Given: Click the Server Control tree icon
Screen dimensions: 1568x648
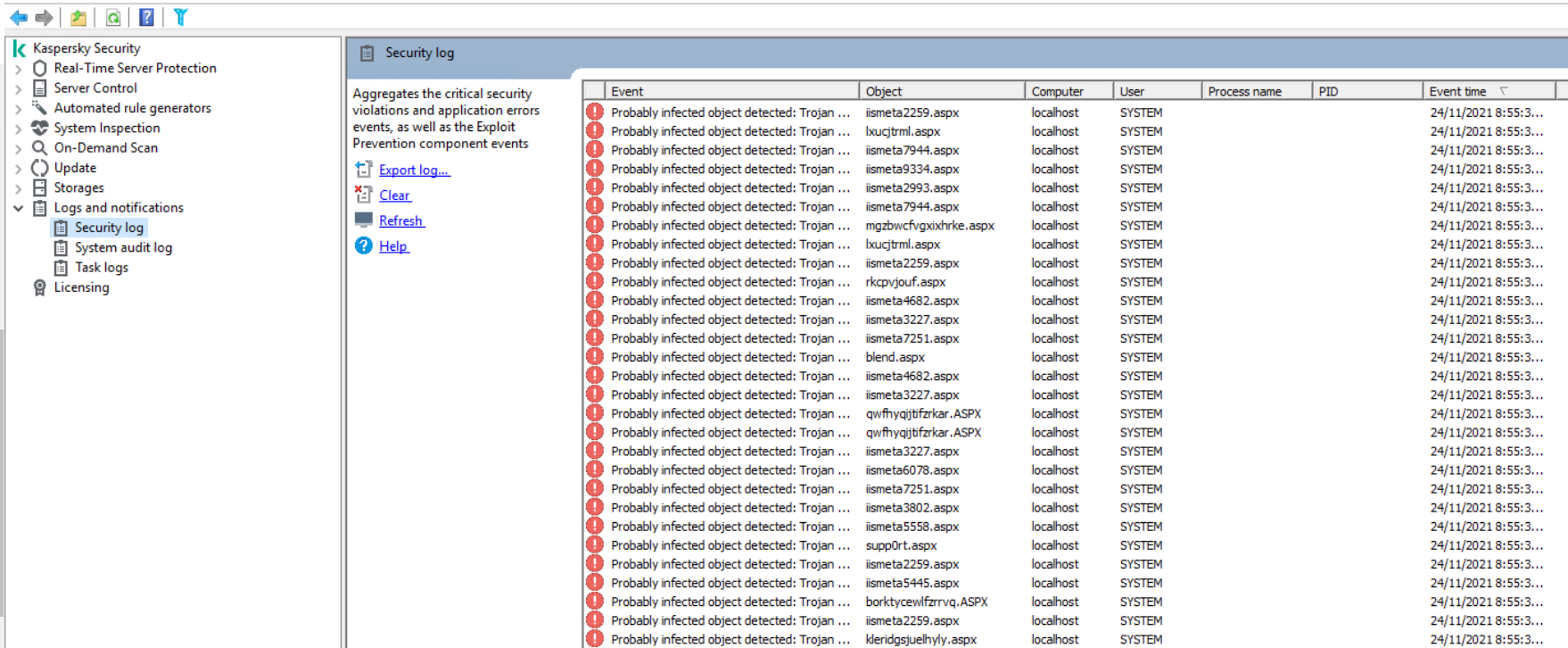Looking at the screenshot, I should [x=39, y=87].
